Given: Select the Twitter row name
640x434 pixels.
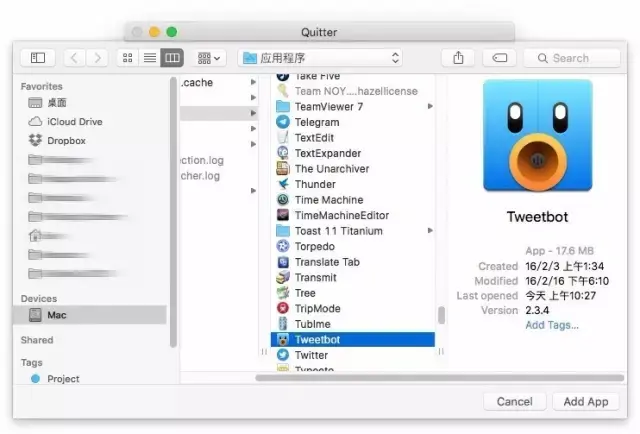Looking at the screenshot, I should point(311,355).
